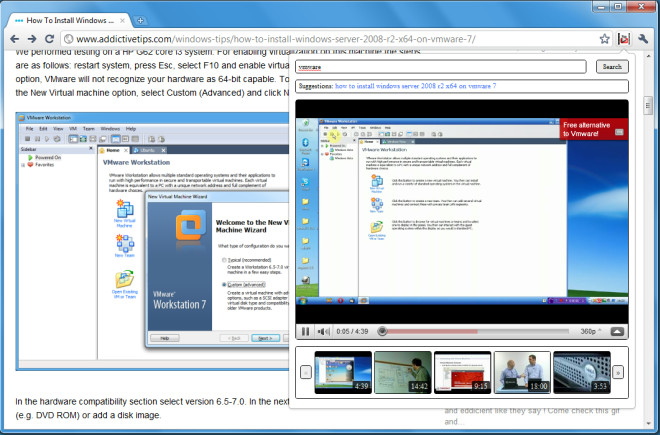Open View menu in VMware image
This screenshot has height=435, width=660.
coord(58,128)
